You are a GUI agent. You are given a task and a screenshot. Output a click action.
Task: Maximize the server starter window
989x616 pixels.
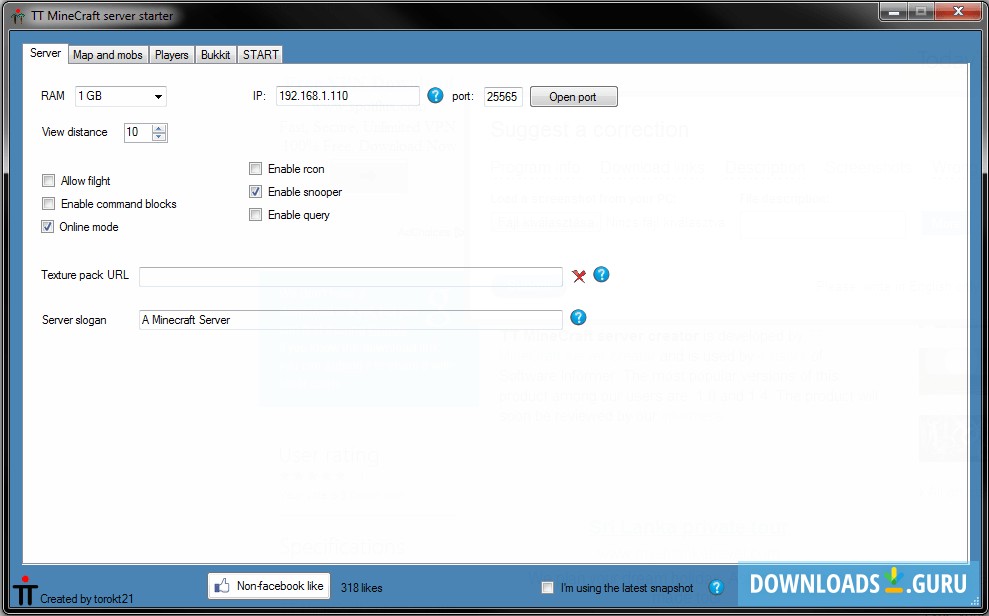pyautogui.click(x=921, y=11)
